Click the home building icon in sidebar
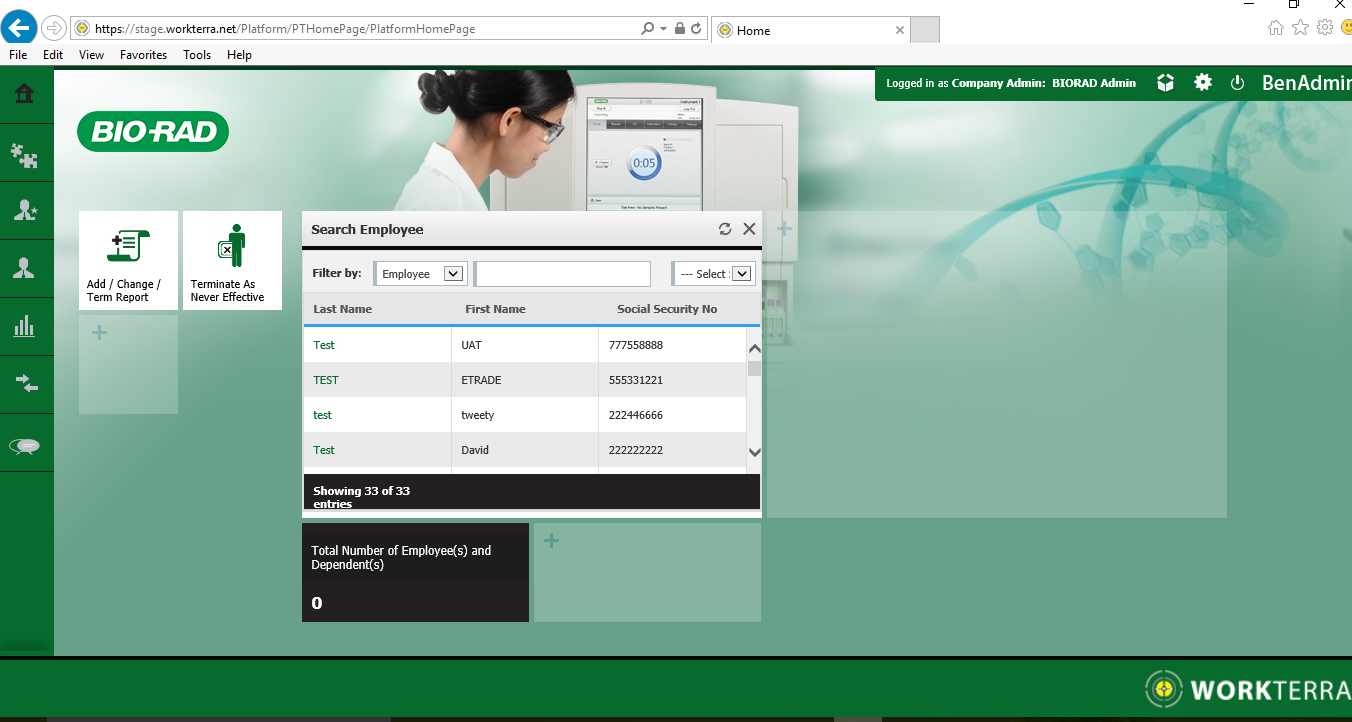1352x722 pixels. 25,94
